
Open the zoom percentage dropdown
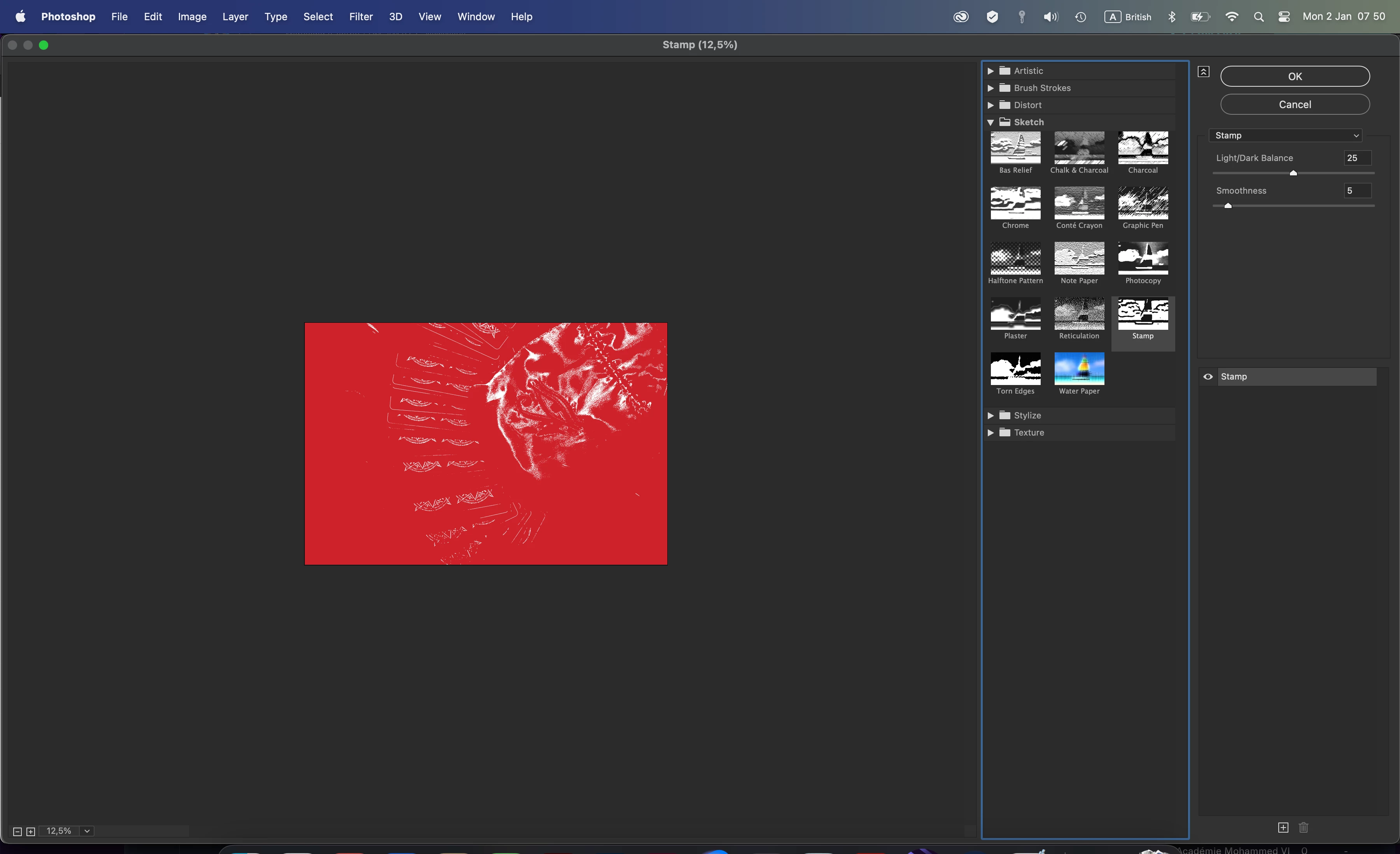click(x=87, y=831)
